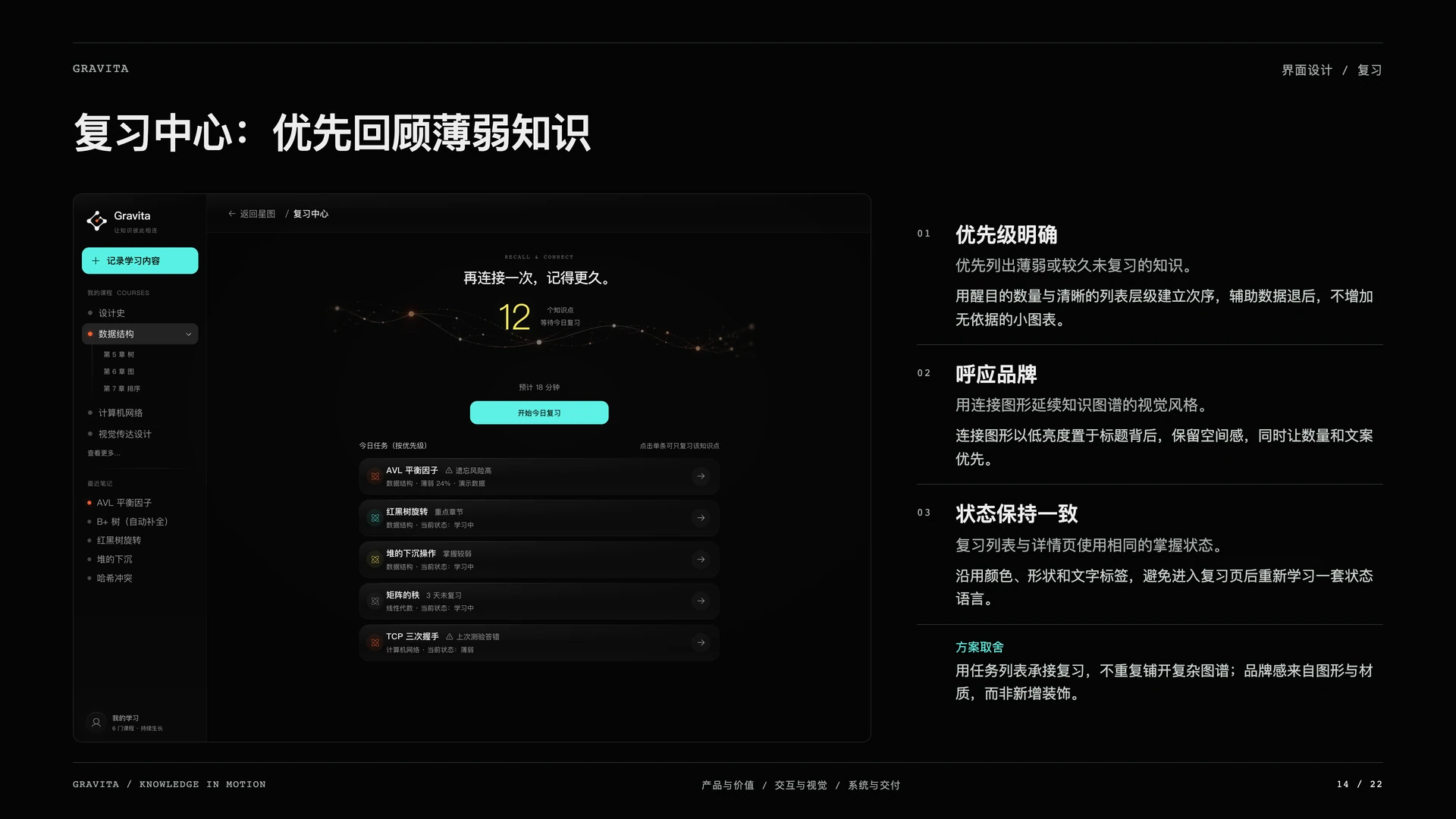This screenshot has height=819, width=1456.
Task: Click 交互与视觉 in the footer navigation
Action: (x=801, y=785)
